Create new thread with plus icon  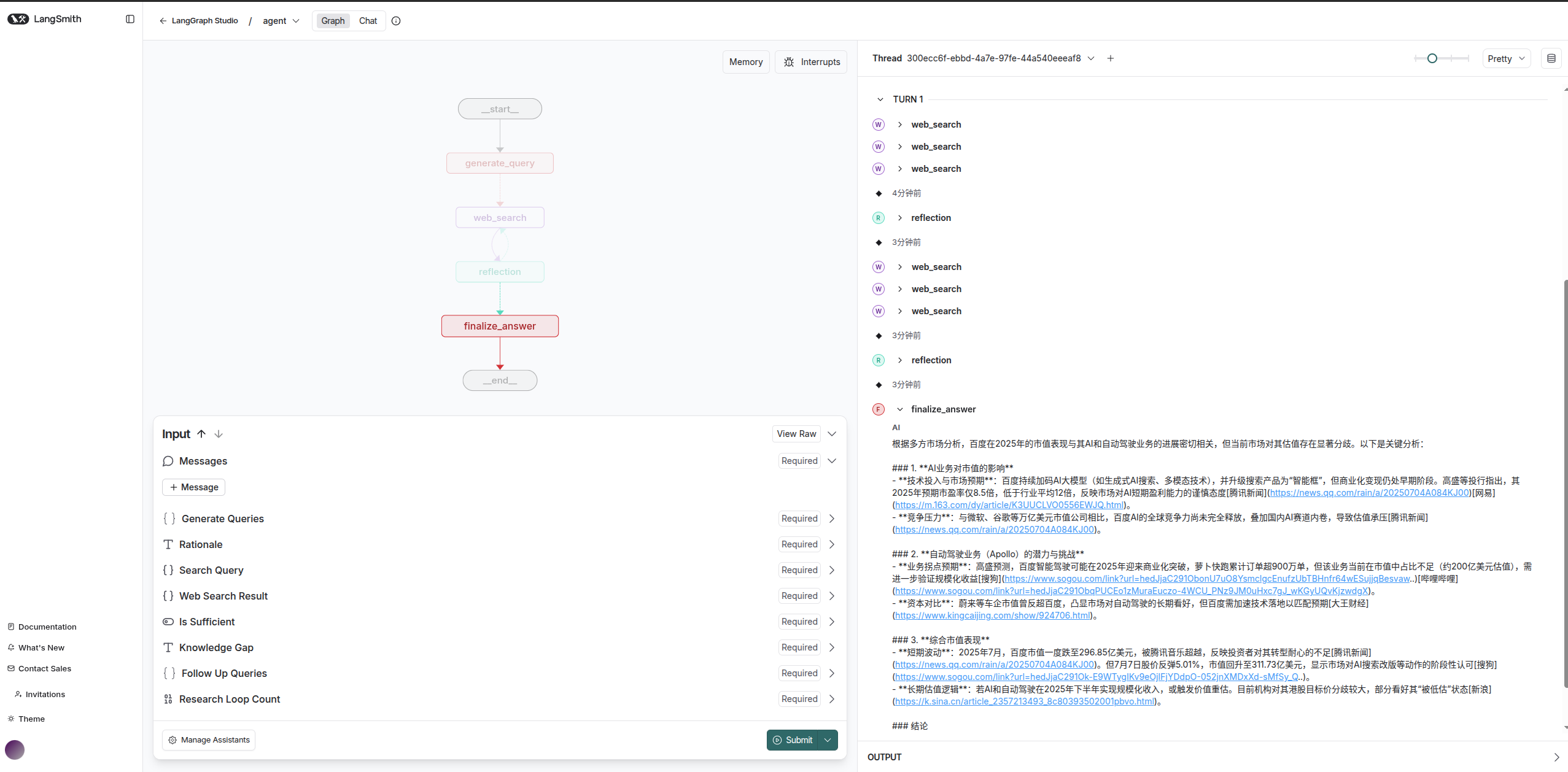1110,58
